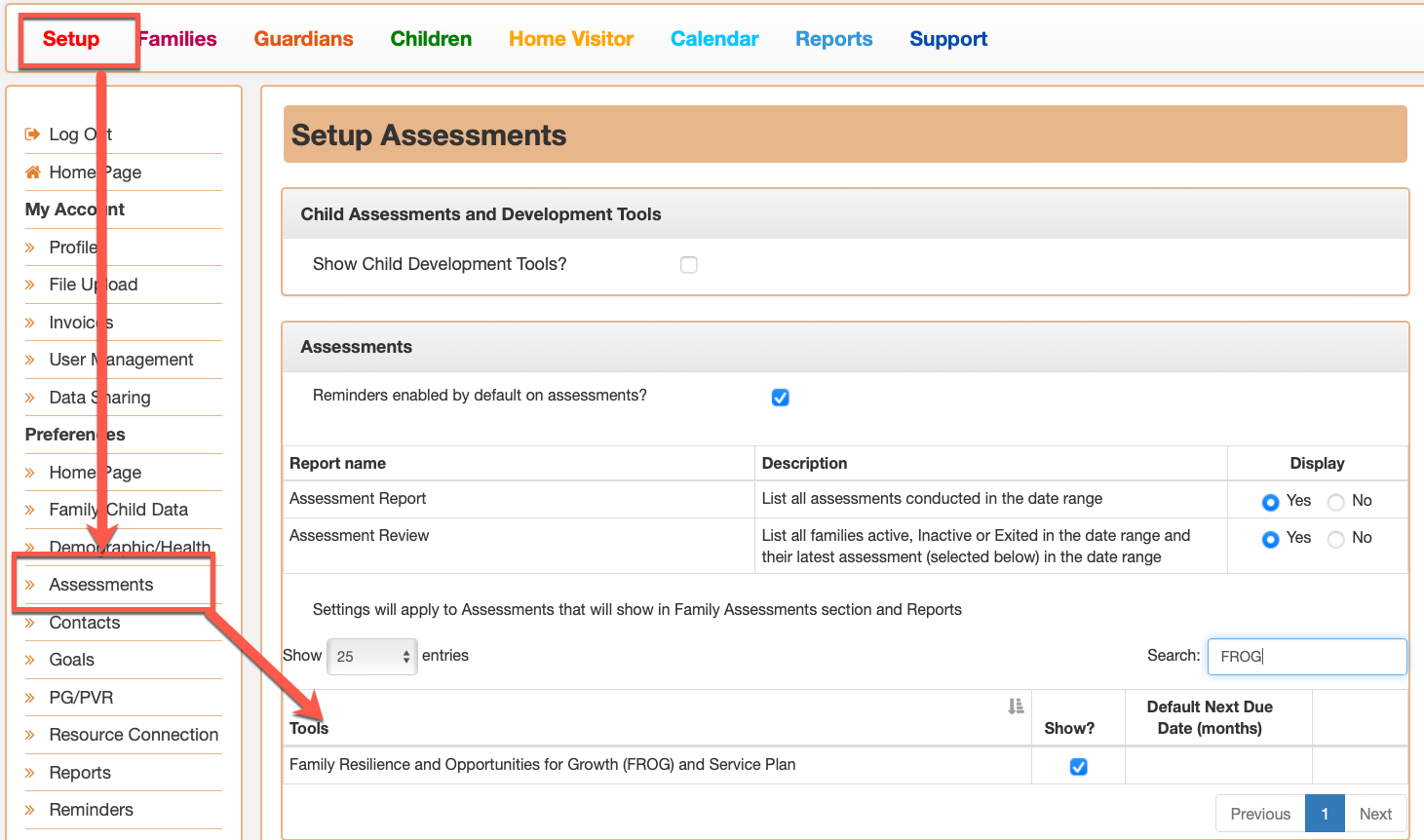Screen dimensions: 1424x840
Task: Open Family/Child Data preferences
Action: (x=119, y=510)
